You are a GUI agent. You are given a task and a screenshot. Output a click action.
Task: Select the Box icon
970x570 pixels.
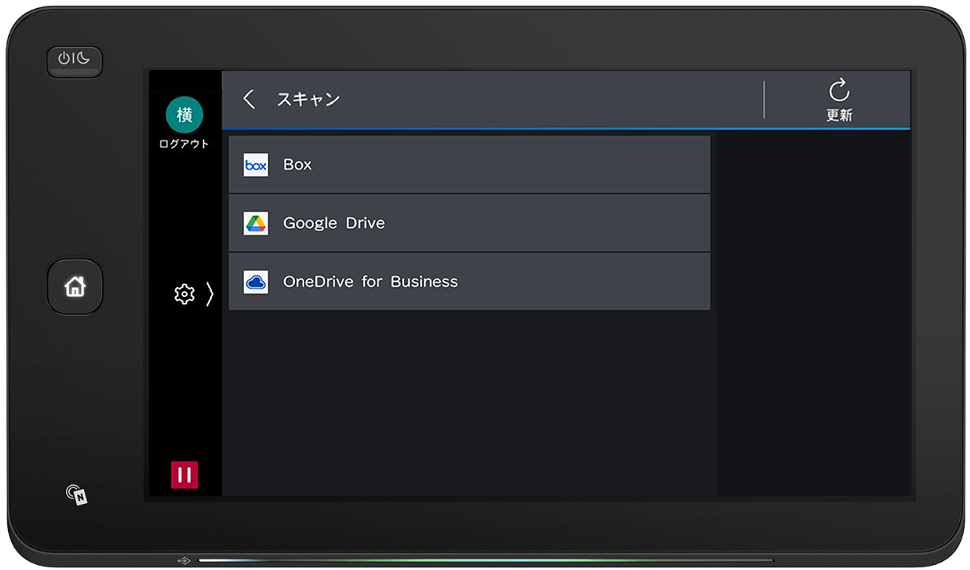[x=255, y=165]
